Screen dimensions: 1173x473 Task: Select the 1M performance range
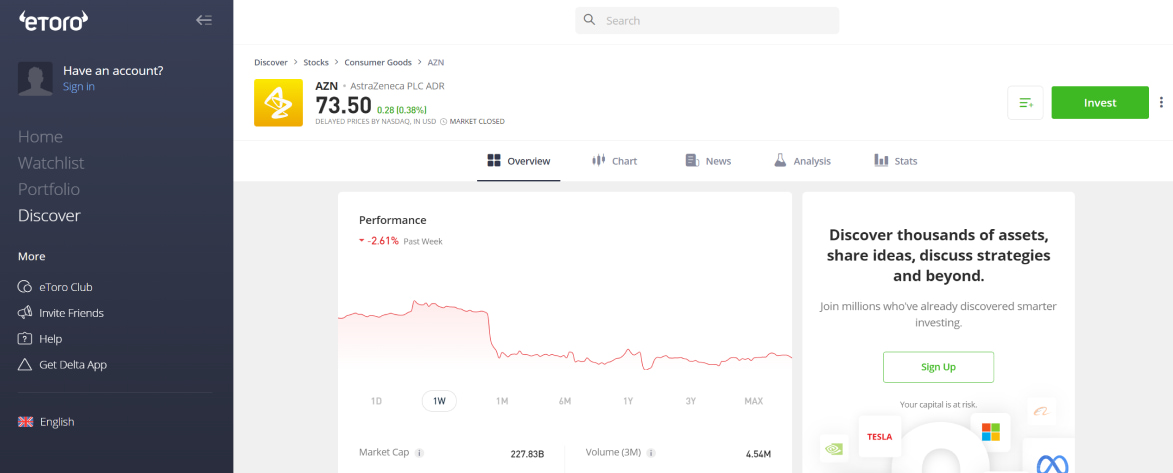(x=502, y=401)
